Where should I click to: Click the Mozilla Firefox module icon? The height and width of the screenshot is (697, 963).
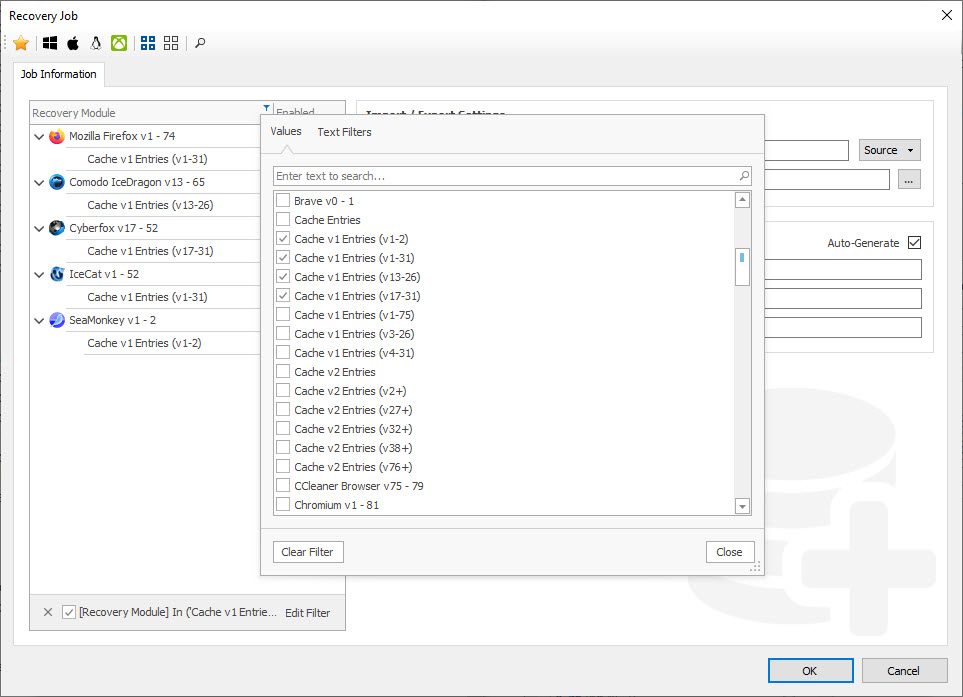[x=57, y=136]
